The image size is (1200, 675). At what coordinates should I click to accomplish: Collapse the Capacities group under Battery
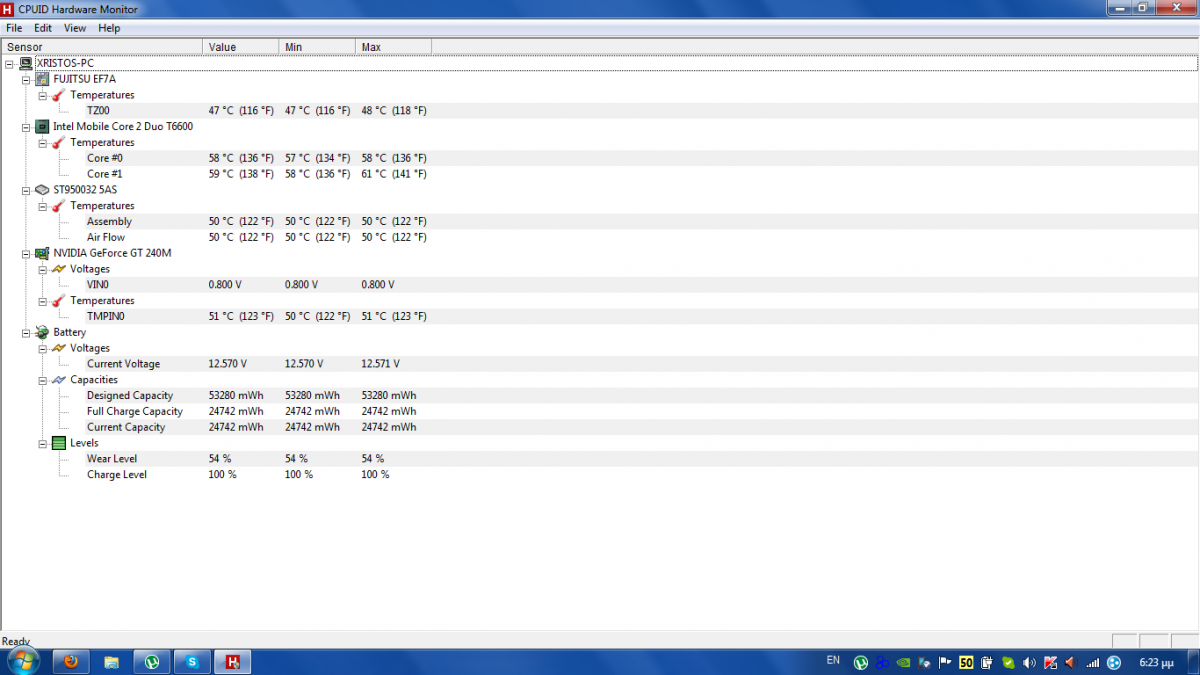click(43, 380)
